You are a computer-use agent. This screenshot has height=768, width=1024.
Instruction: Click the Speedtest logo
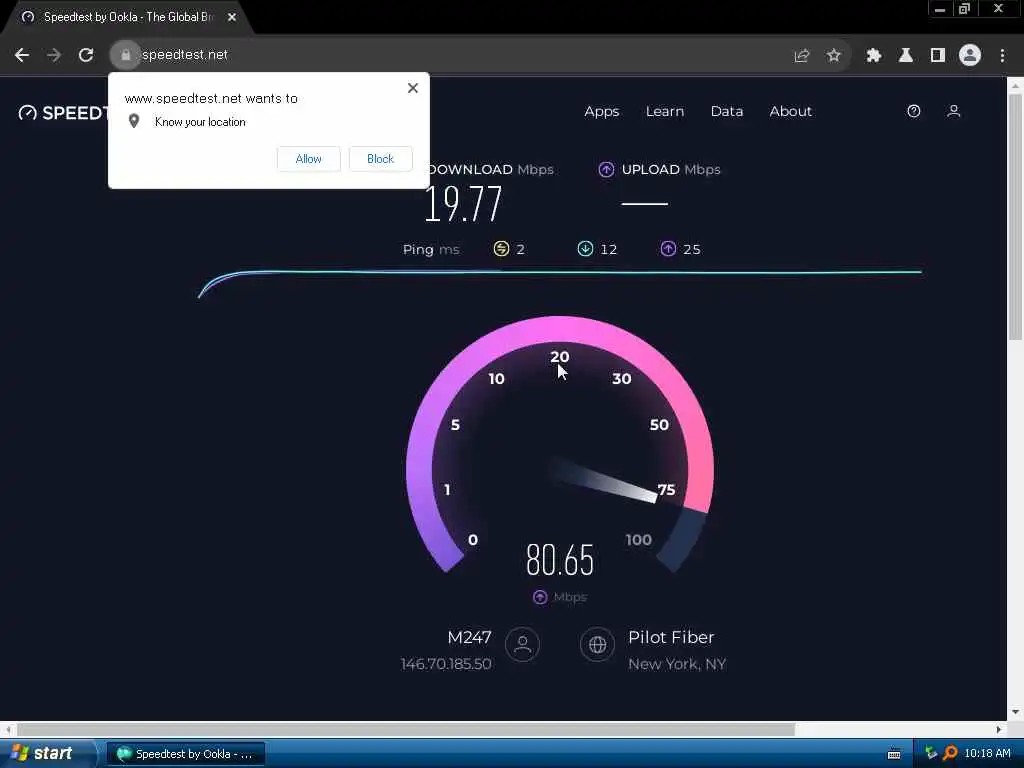[63, 113]
